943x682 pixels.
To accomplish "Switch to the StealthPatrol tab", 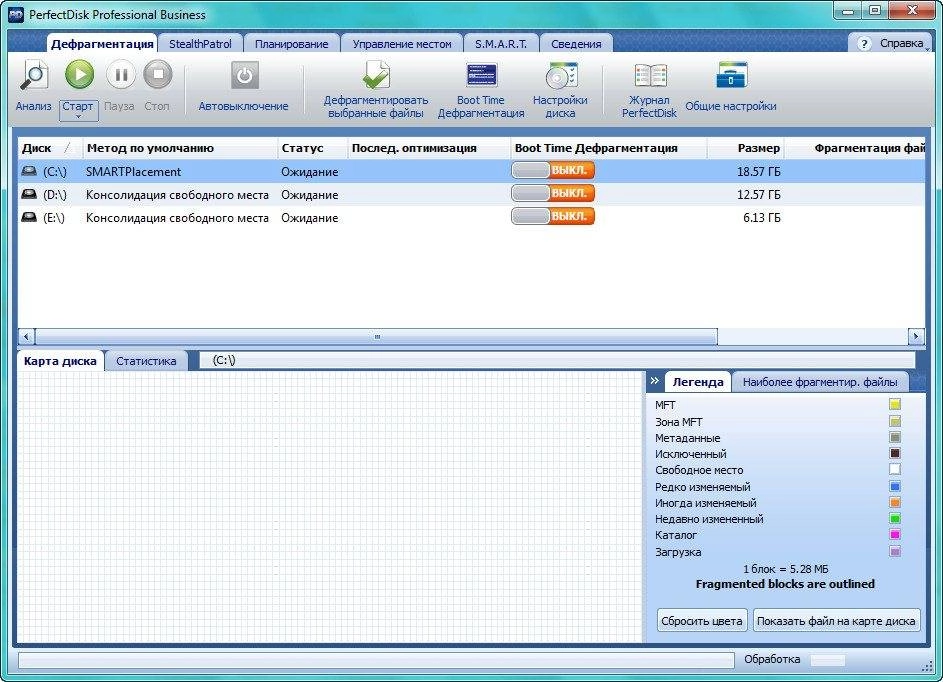I will pos(200,44).
